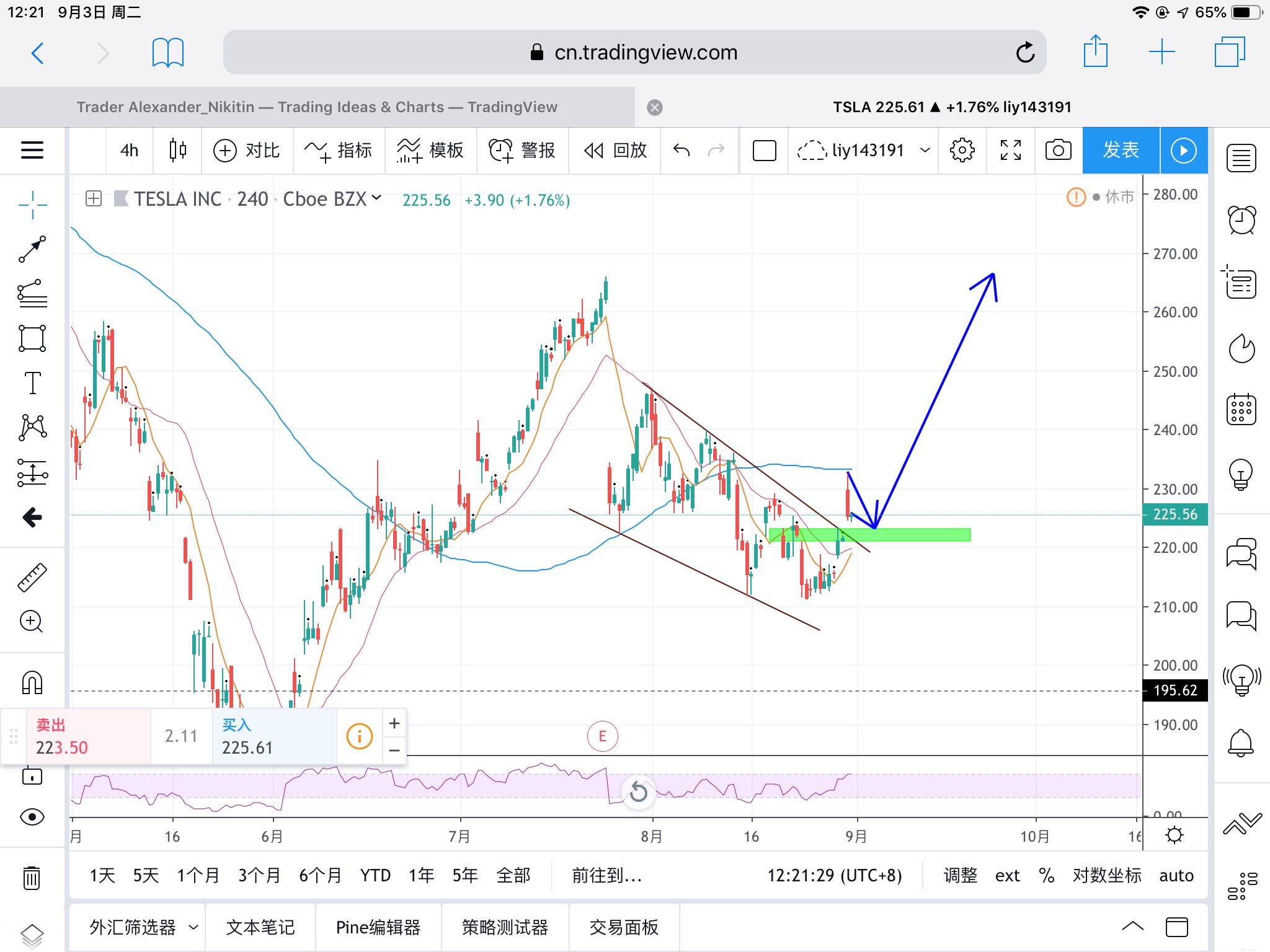Click the trash can remove drawings icon
The height and width of the screenshot is (952, 1270).
[32, 877]
